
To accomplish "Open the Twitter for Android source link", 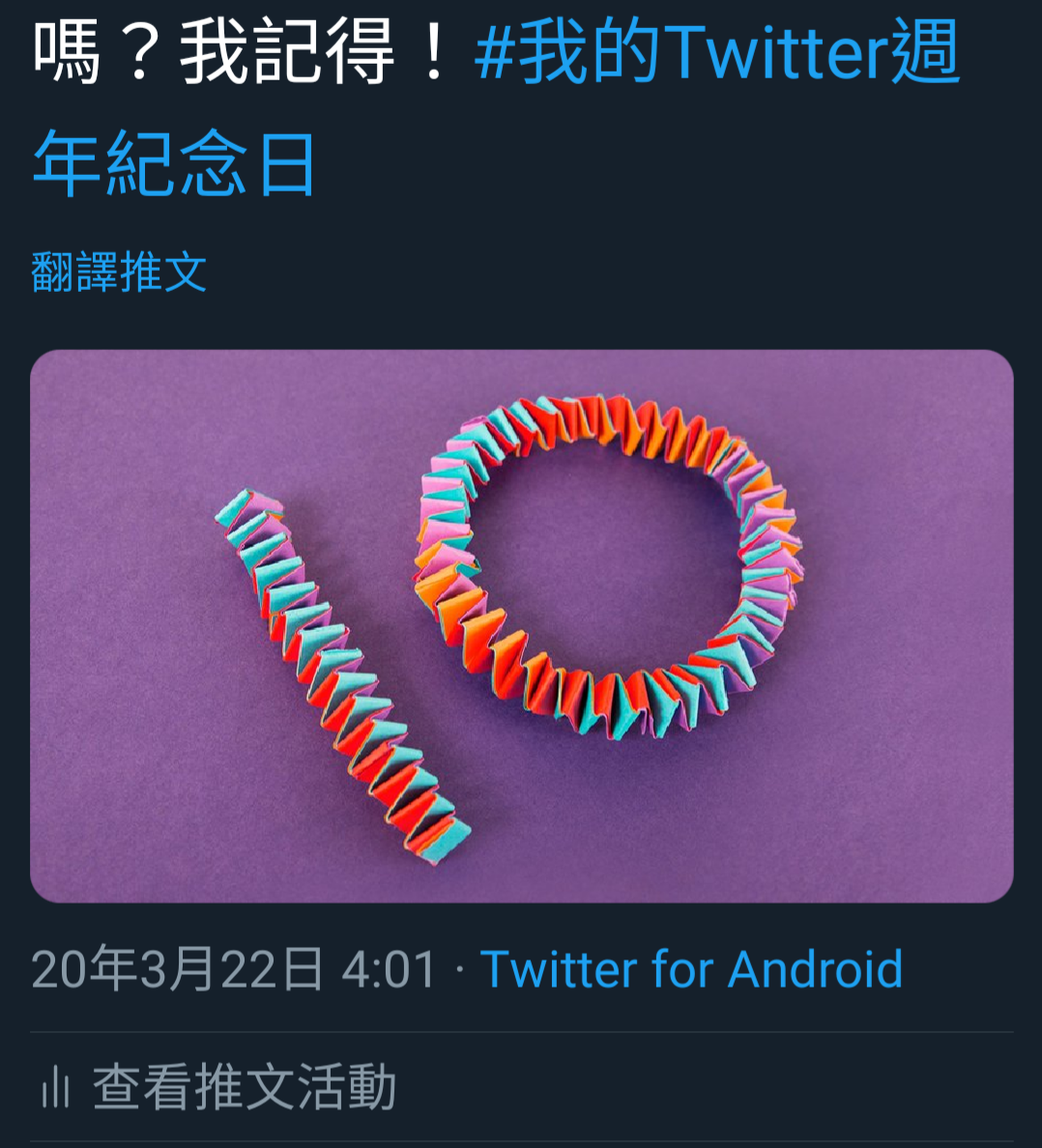I will (x=690, y=969).
